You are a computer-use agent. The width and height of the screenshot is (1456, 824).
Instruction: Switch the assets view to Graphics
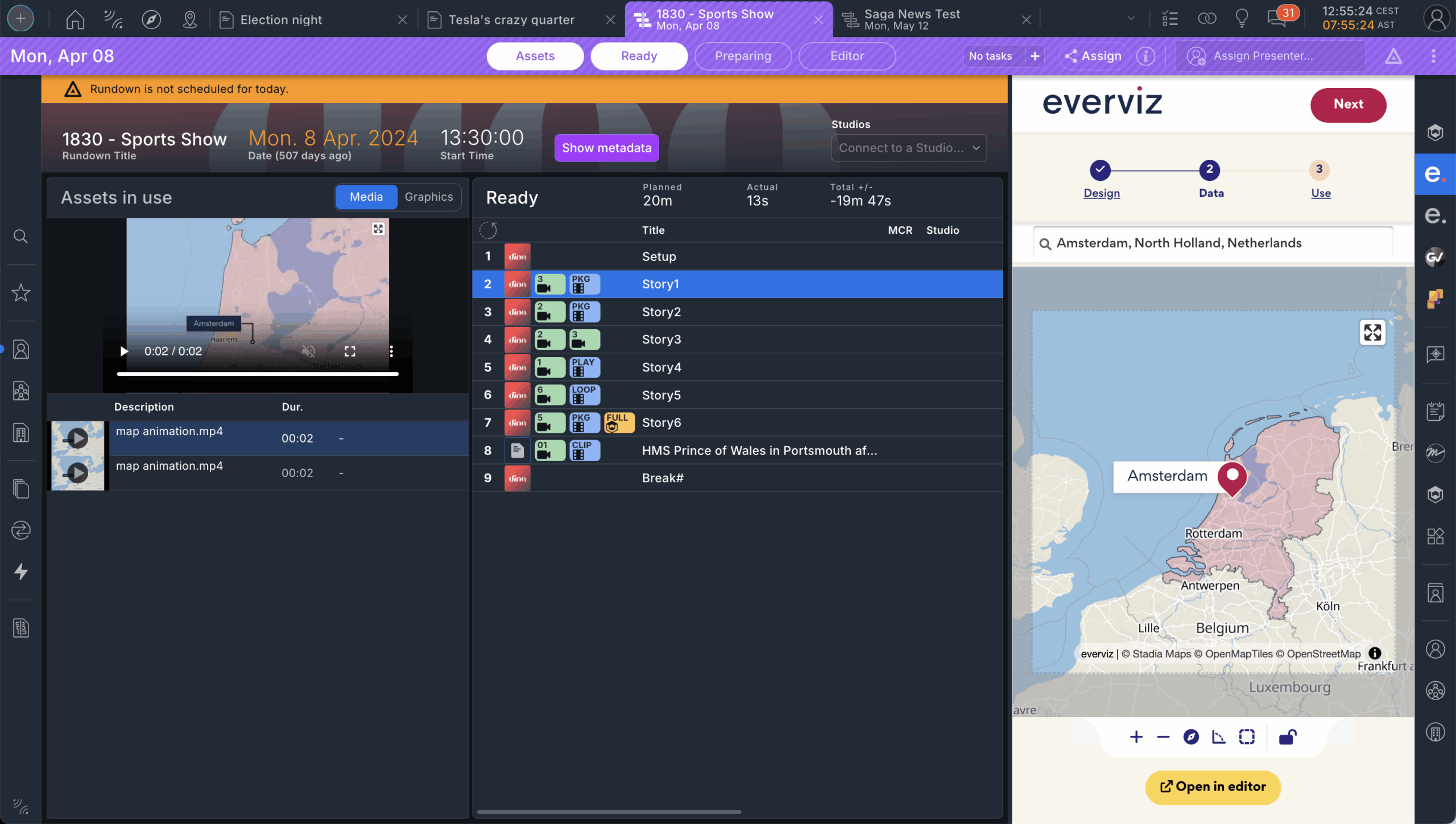[429, 197]
